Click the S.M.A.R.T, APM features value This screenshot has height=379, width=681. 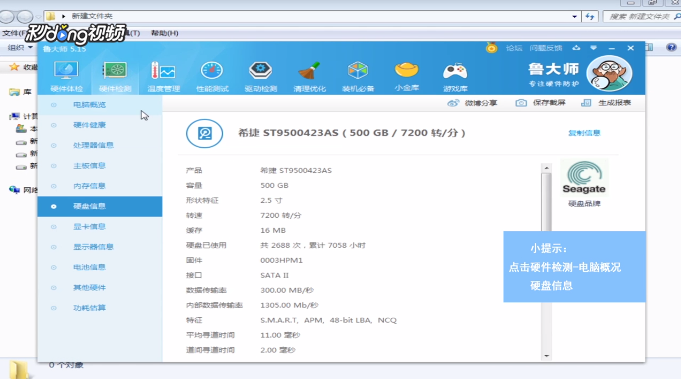click(328, 320)
